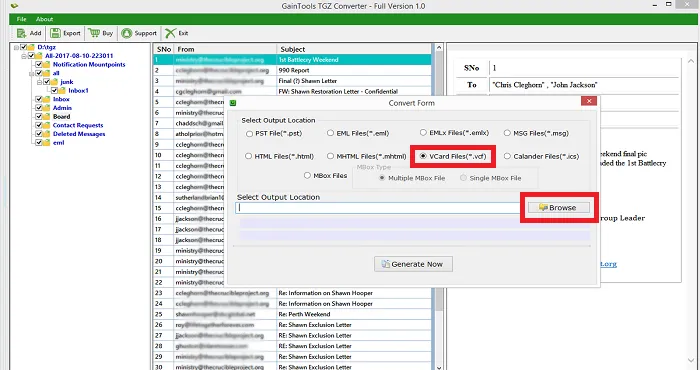Select row 26 'Re: Shawn Exclusion Letter'
This screenshot has height=370, width=700.
[292, 325]
